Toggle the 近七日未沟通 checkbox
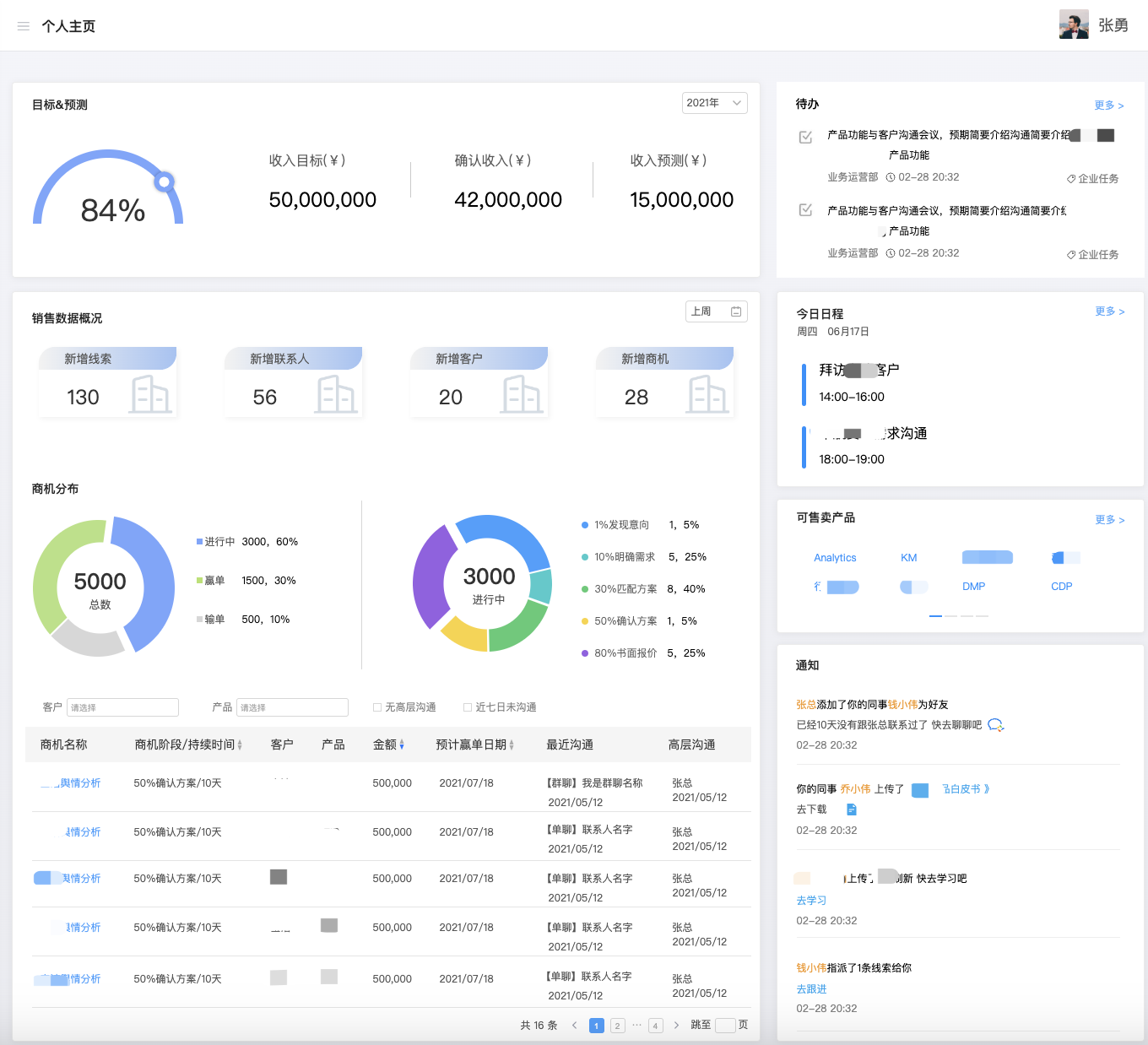This screenshot has width=1148, height=1045. tap(468, 707)
